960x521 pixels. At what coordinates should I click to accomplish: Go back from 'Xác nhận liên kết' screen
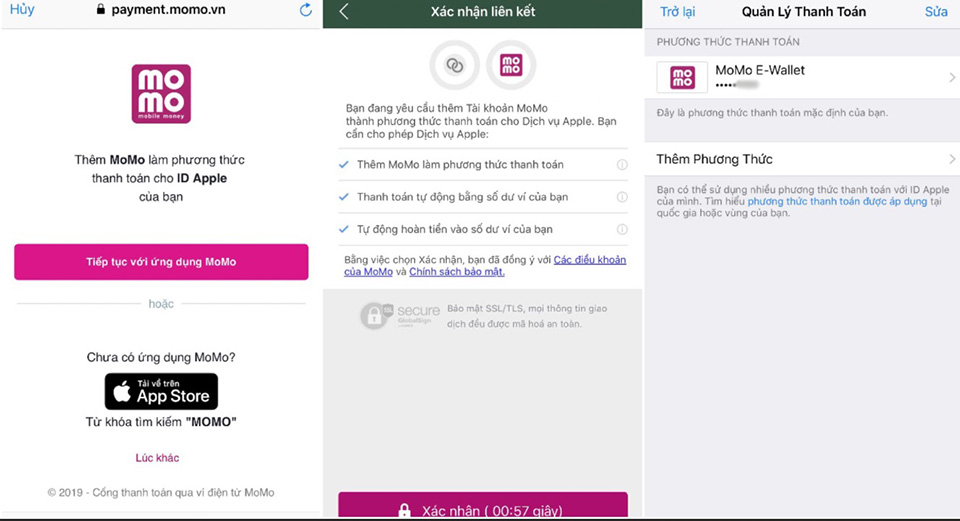pos(343,11)
